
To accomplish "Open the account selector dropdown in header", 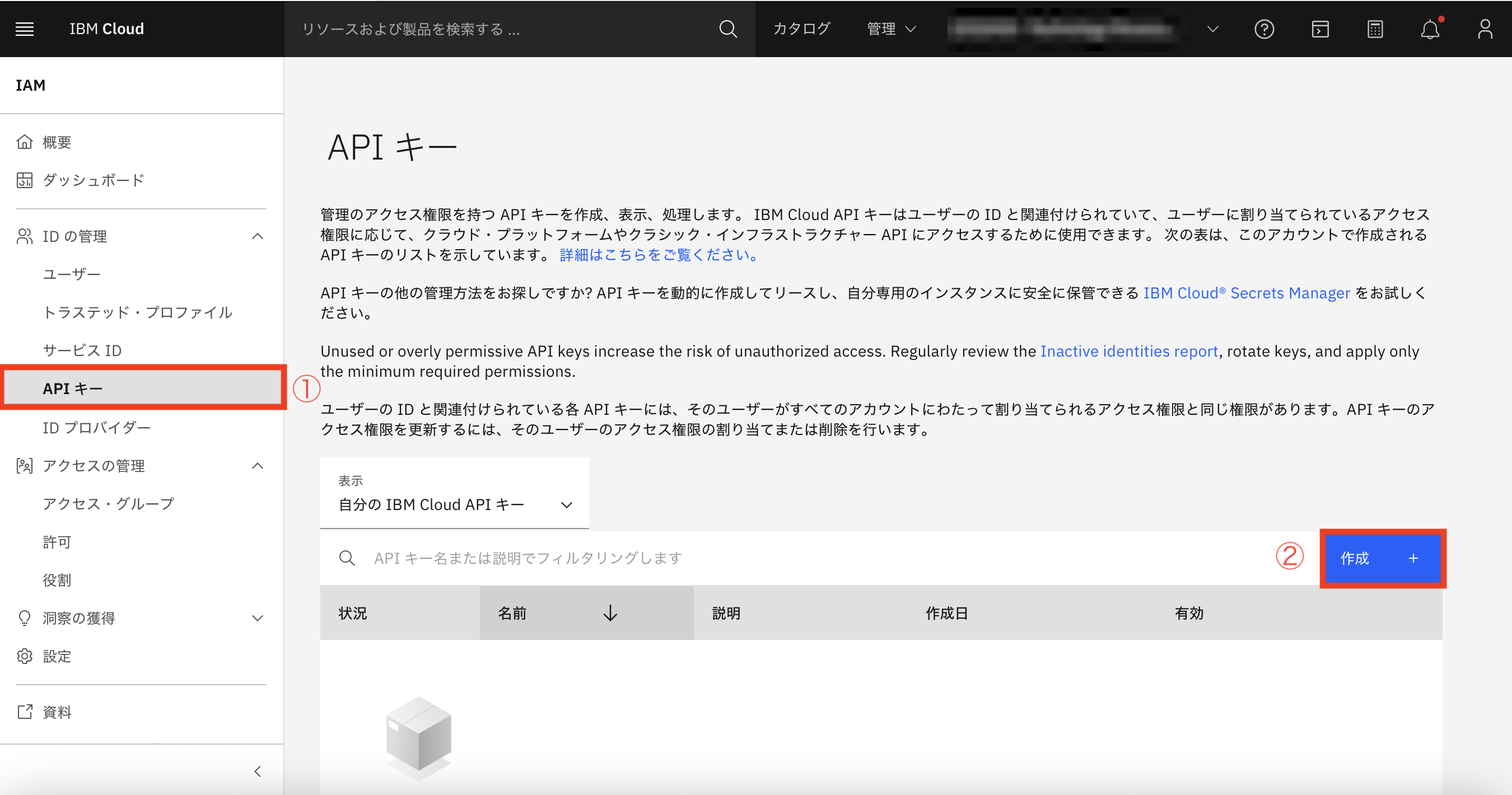I will click(1212, 29).
